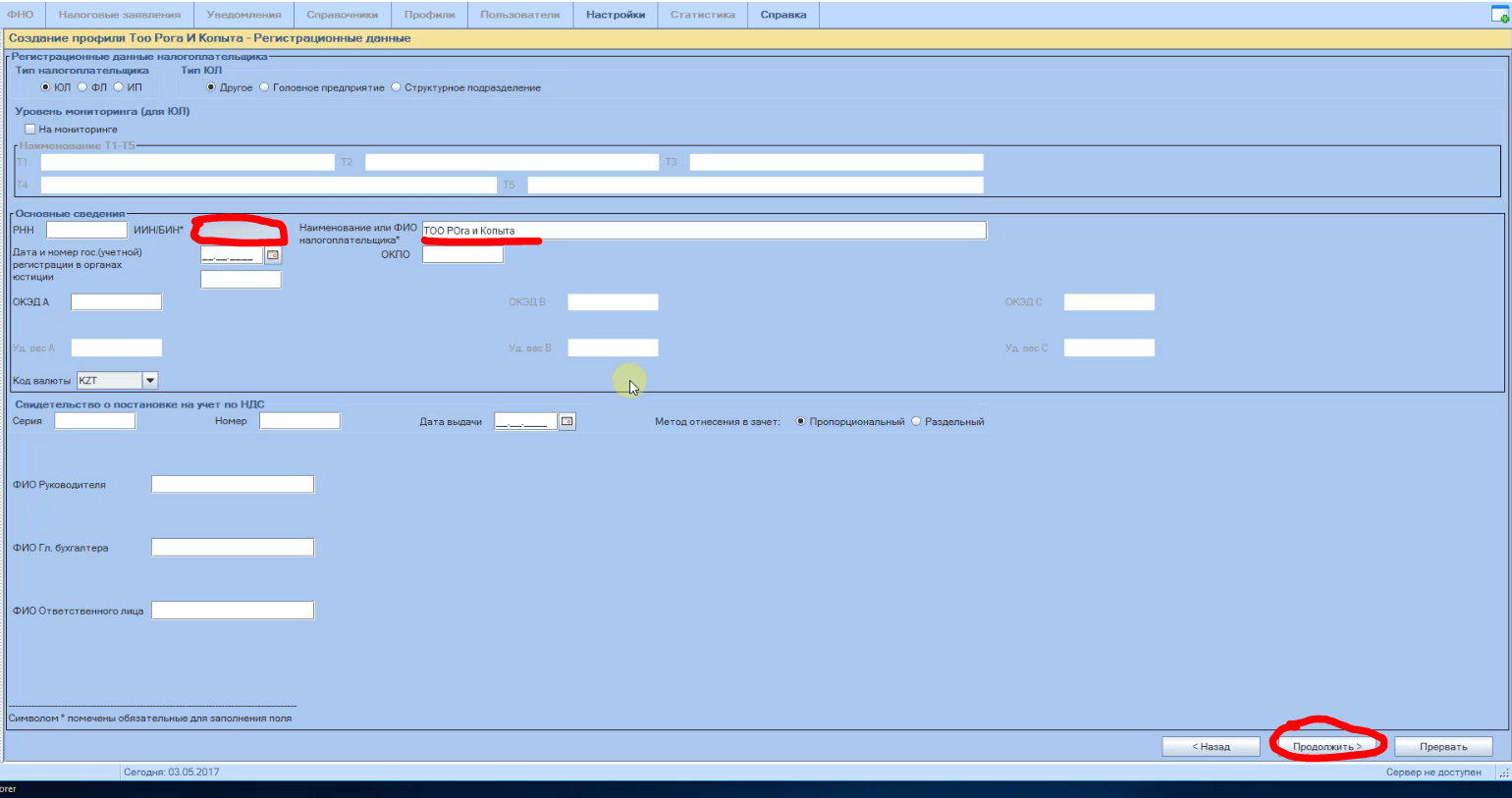Open Пользователи tab
The height and width of the screenshot is (798, 1512).
tap(520, 15)
